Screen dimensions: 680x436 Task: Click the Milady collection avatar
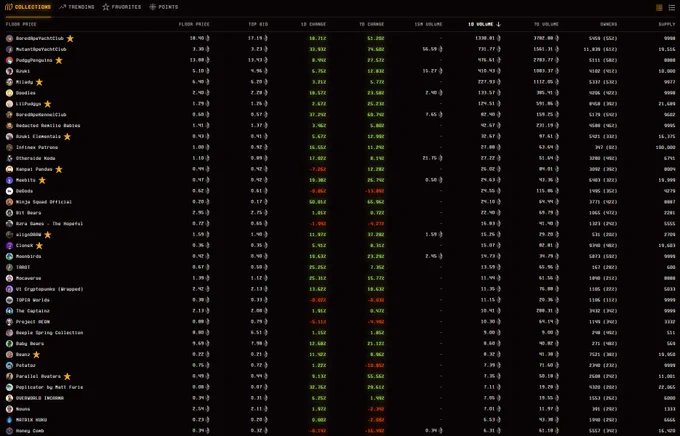[10, 82]
